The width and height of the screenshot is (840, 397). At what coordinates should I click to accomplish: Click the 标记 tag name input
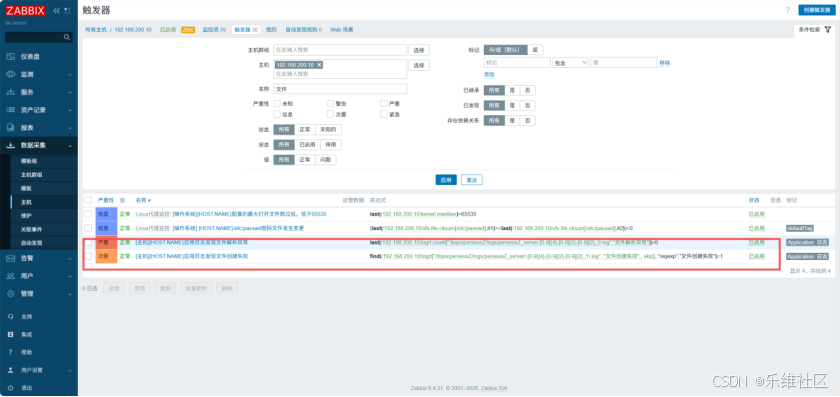click(517, 63)
